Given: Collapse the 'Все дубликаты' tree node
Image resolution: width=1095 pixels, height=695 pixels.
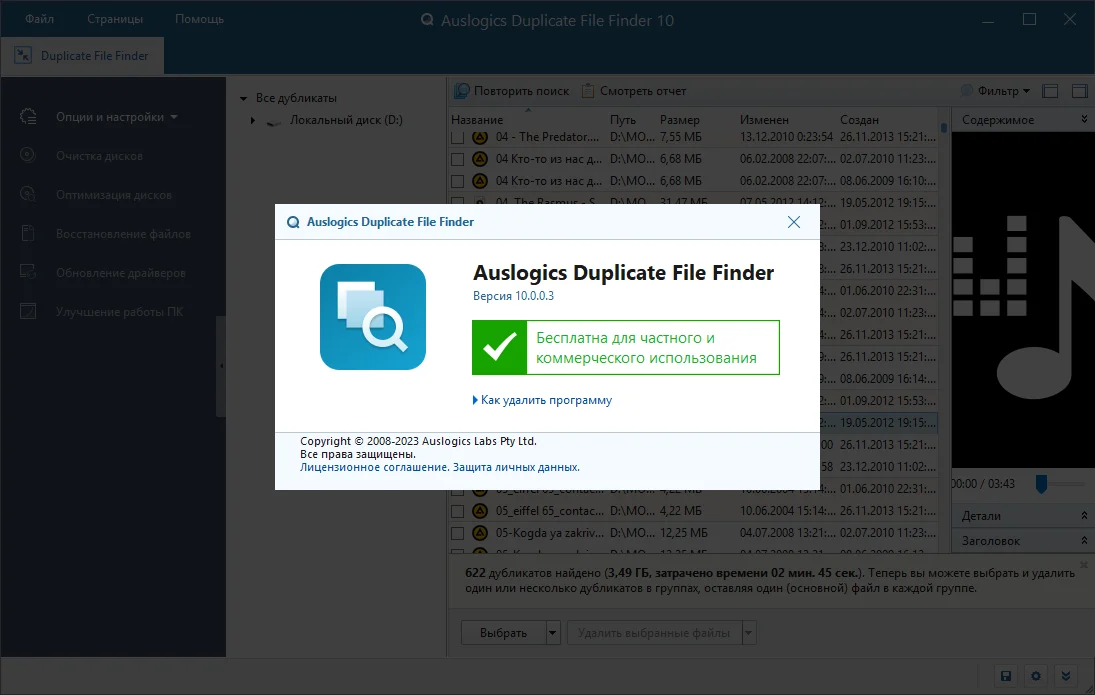Looking at the screenshot, I should click(244, 98).
